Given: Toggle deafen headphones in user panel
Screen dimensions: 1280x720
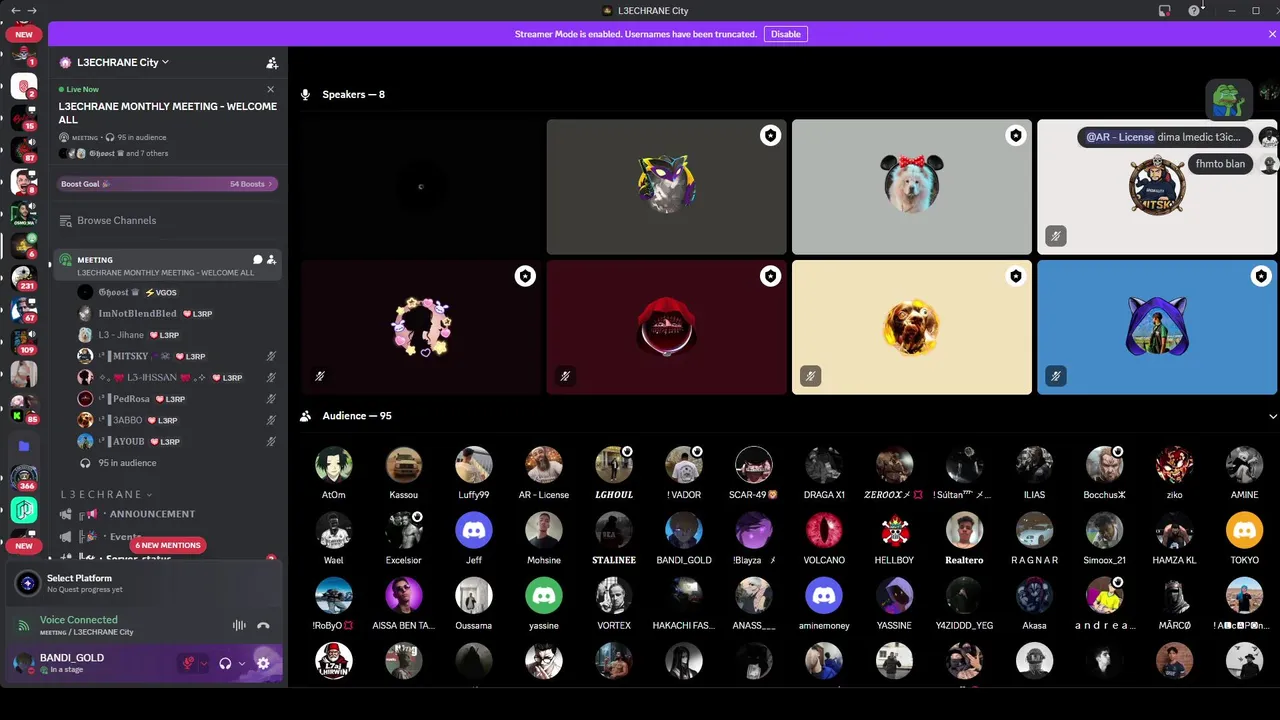Looking at the screenshot, I should click(226, 663).
